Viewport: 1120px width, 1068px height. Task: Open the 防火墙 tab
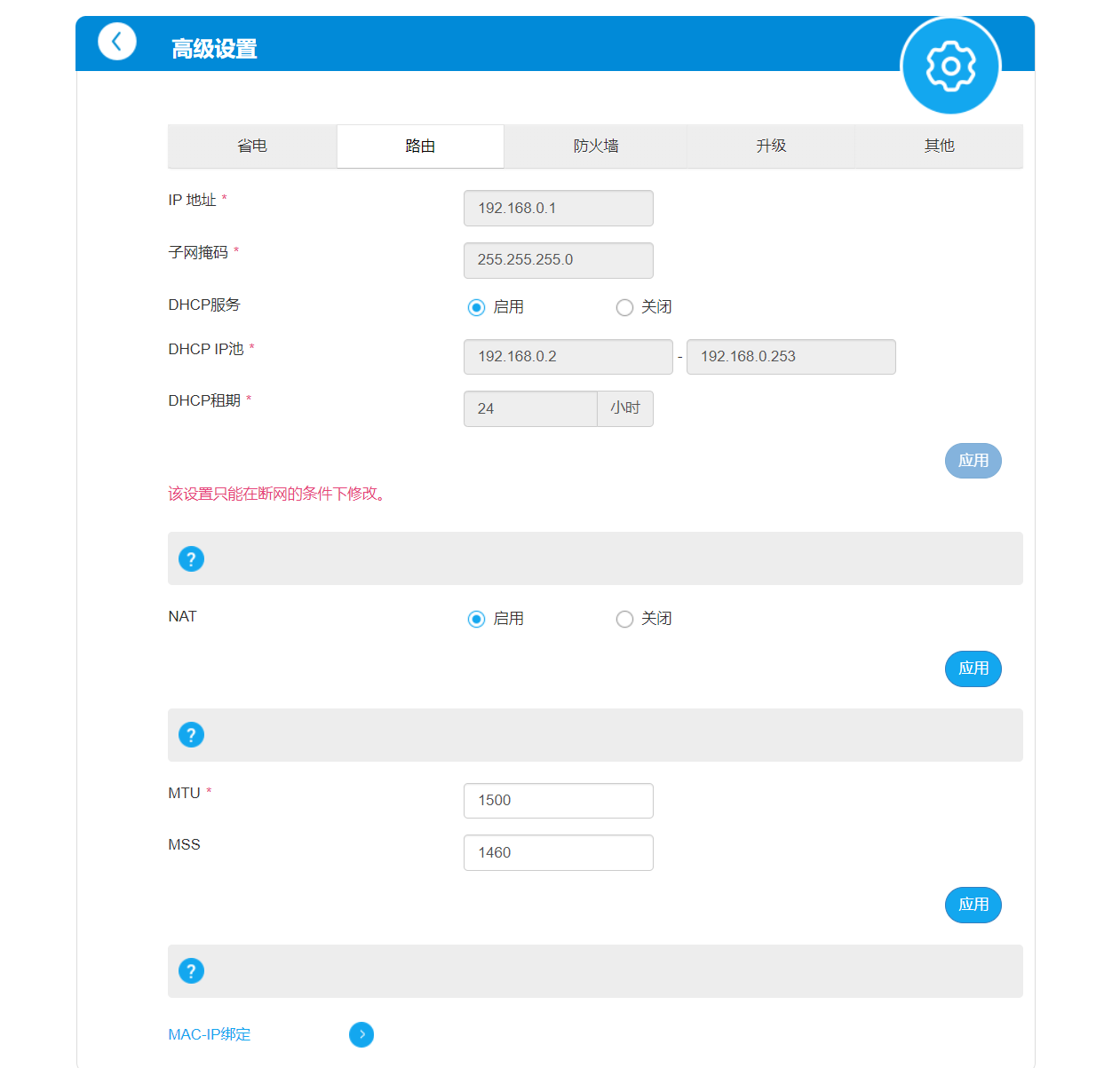tap(595, 146)
